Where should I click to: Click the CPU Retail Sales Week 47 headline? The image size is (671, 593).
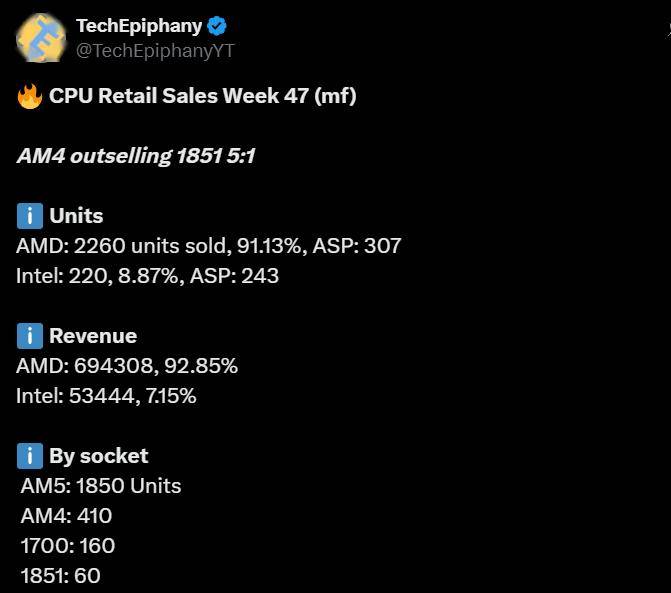click(x=202, y=96)
